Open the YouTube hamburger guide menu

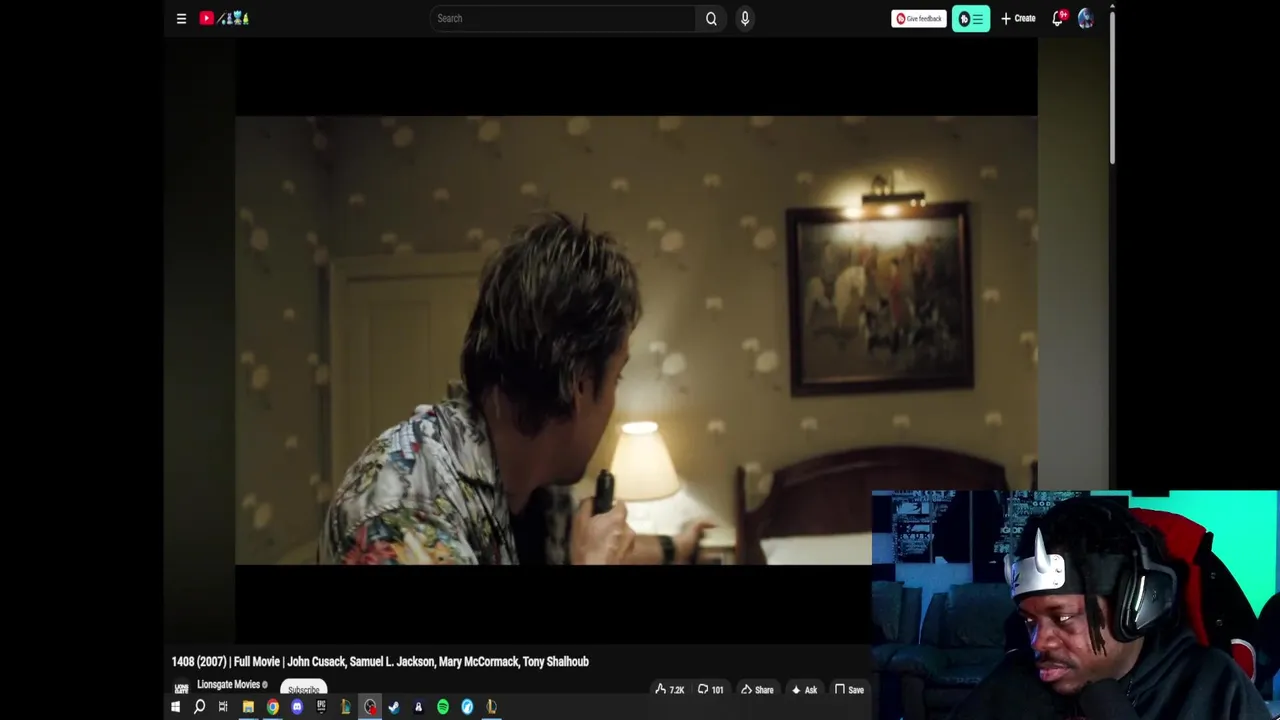[x=181, y=18]
